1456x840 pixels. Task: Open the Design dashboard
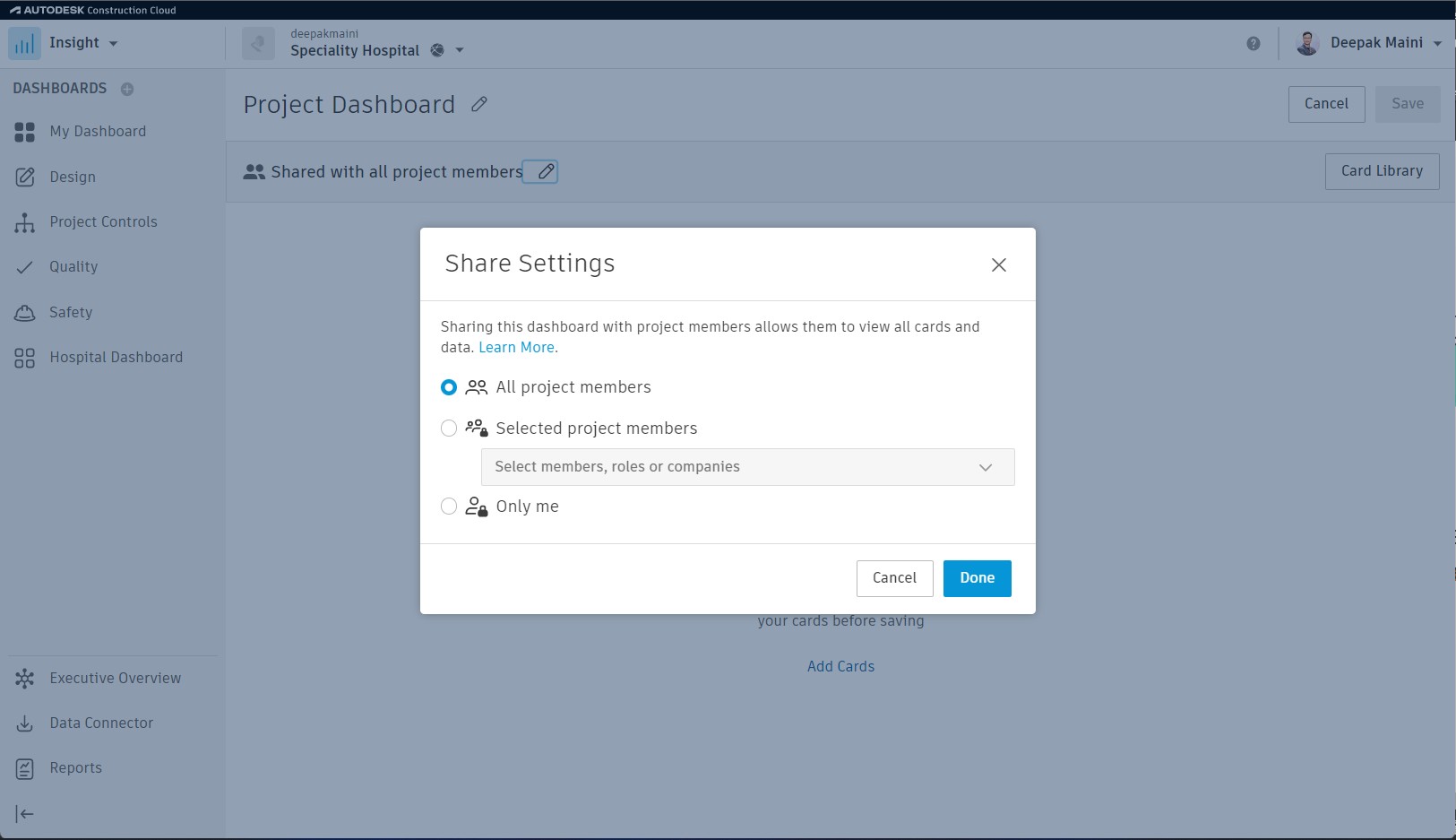point(73,178)
